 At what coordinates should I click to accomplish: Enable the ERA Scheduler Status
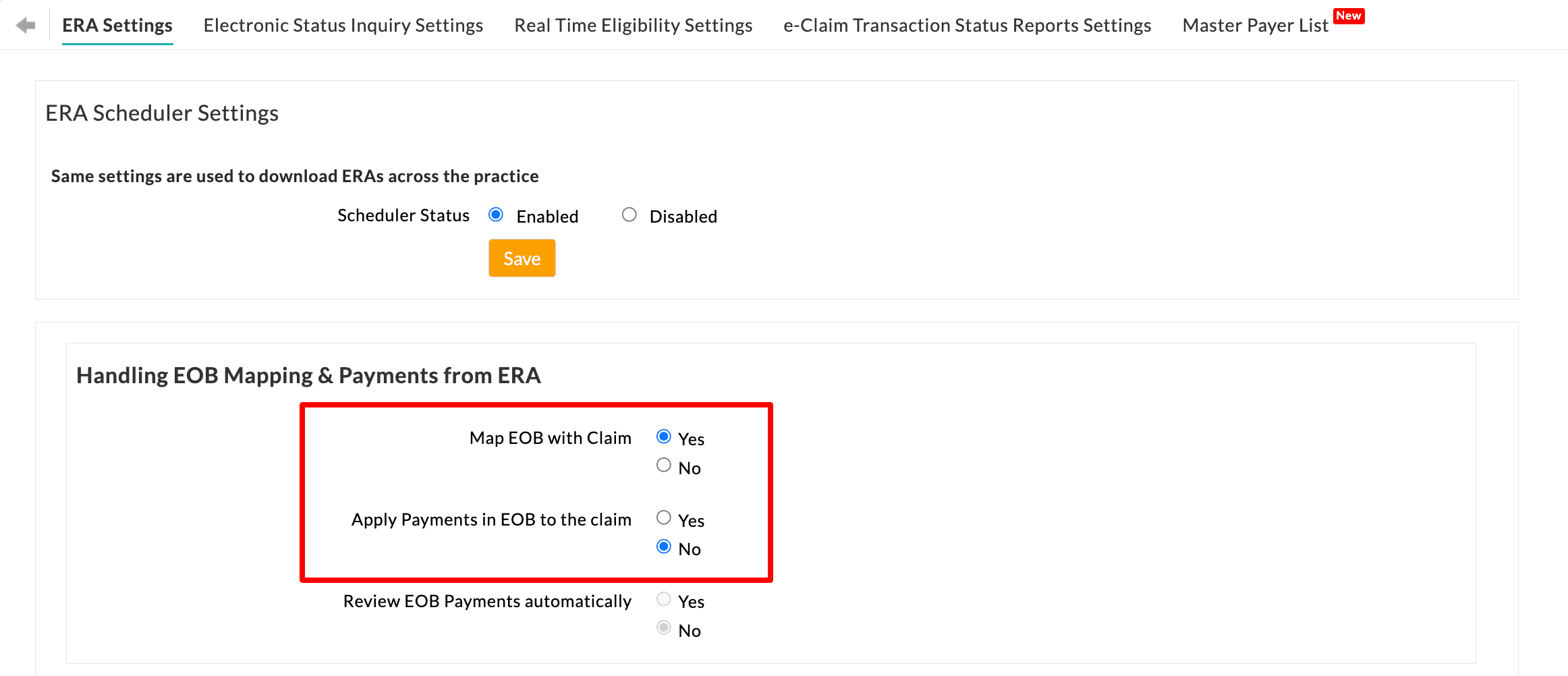(496, 215)
